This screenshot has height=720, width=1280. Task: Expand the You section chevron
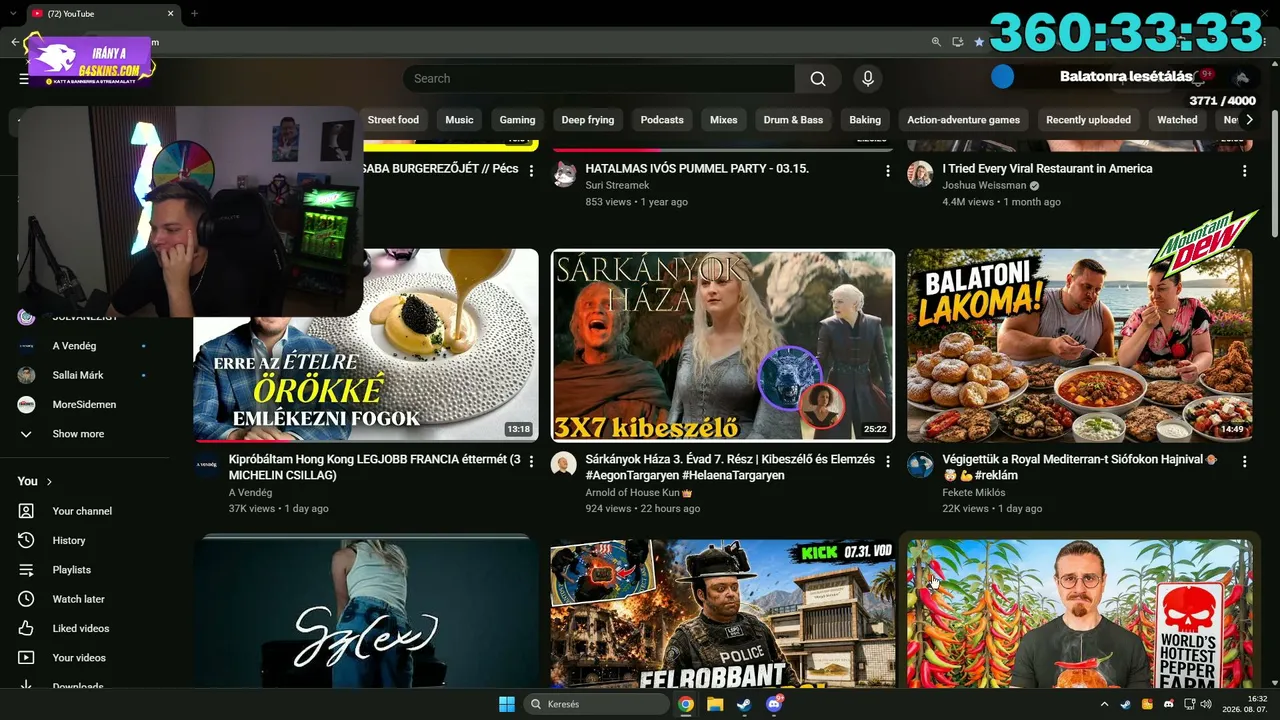(49, 482)
